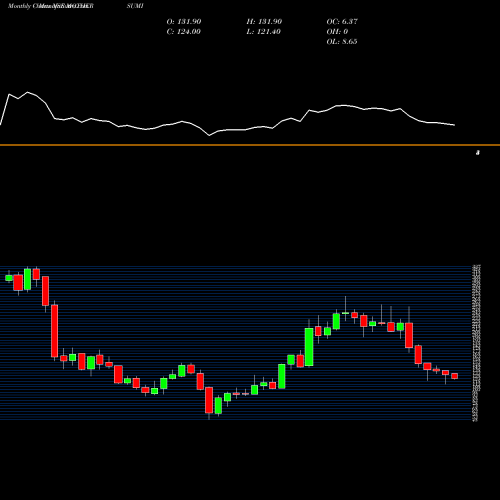This screenshot has height=500, width=500.
Task: Click the lowest dip of the white indicator line
Action: [x=209, y=135]
